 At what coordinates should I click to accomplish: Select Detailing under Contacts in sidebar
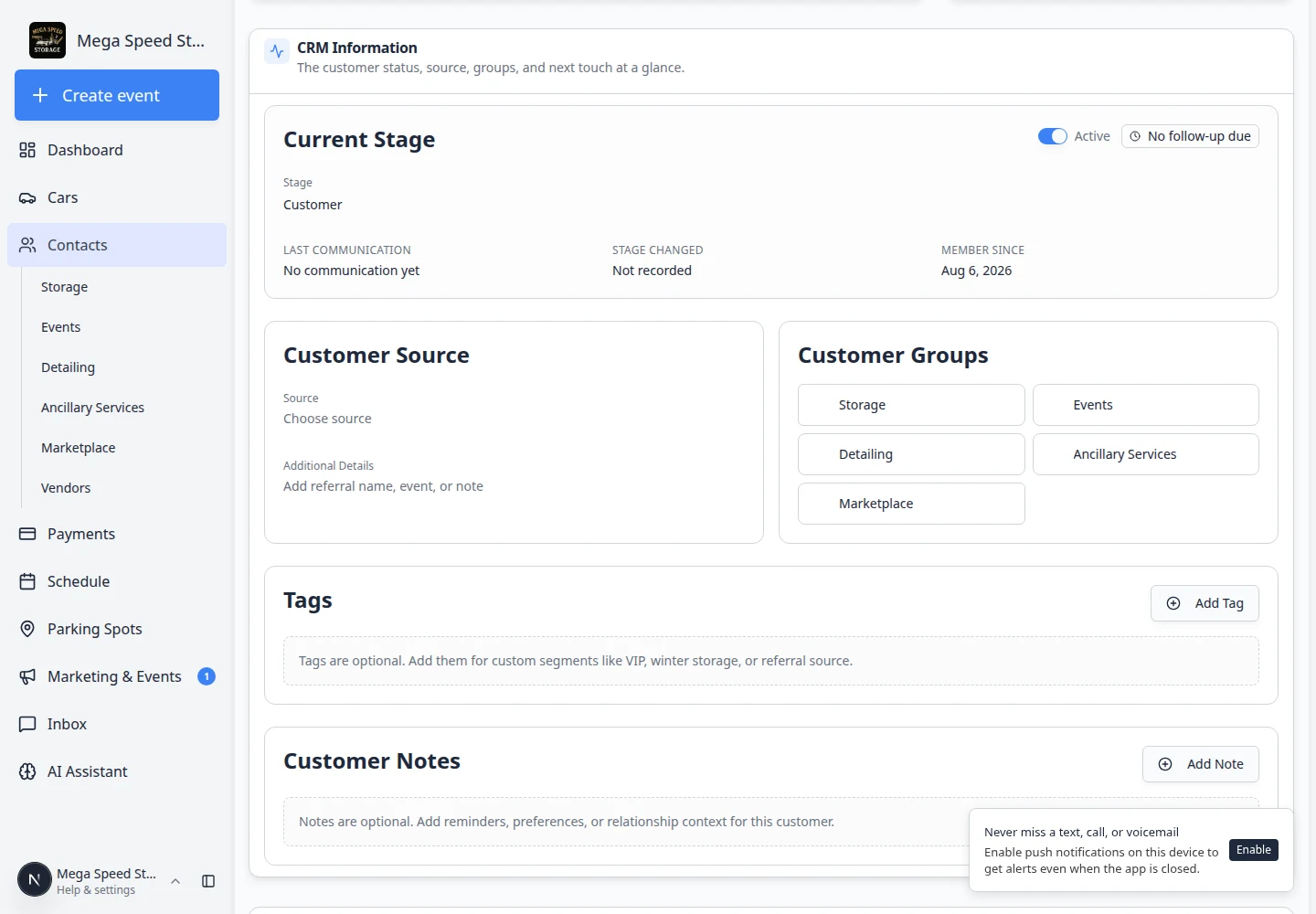point(68,367)
